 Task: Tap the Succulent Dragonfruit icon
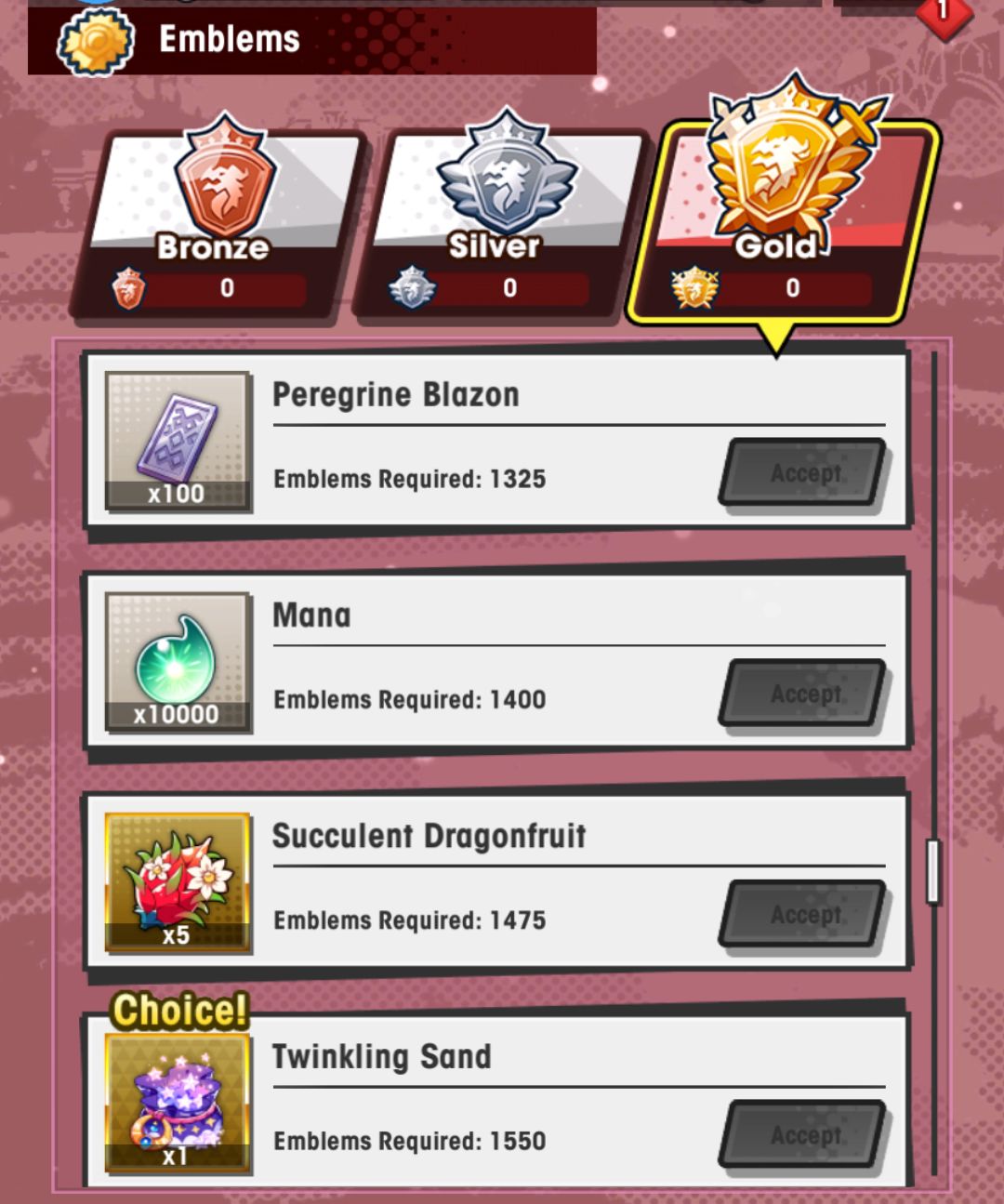(178, 882)
